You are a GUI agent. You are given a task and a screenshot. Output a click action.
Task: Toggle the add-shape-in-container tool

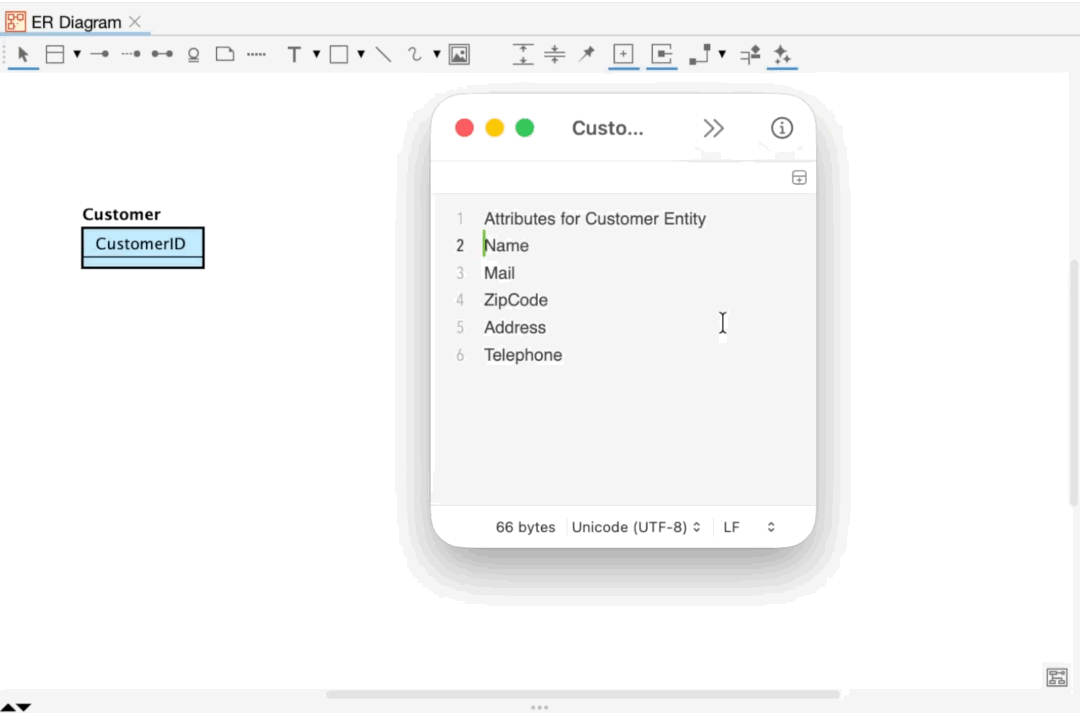(x=623, y=55)
